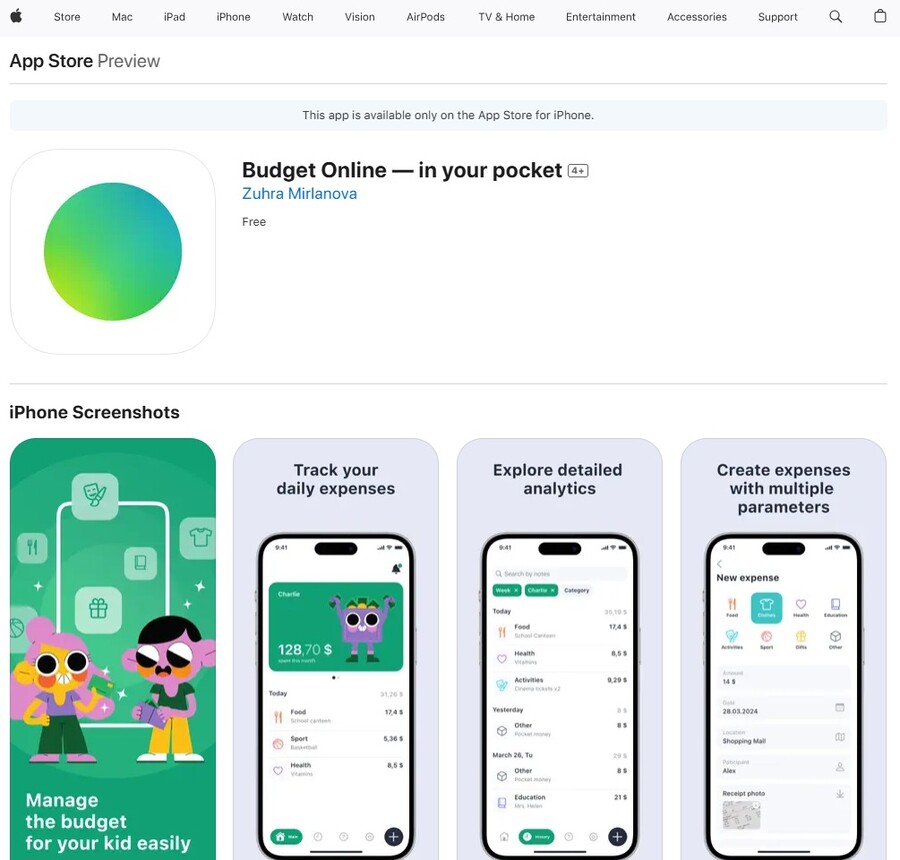Open 'Manage the budget for your kid' screenshot
This screenshot has height=860, width=900.
click(x=112, y=649)
